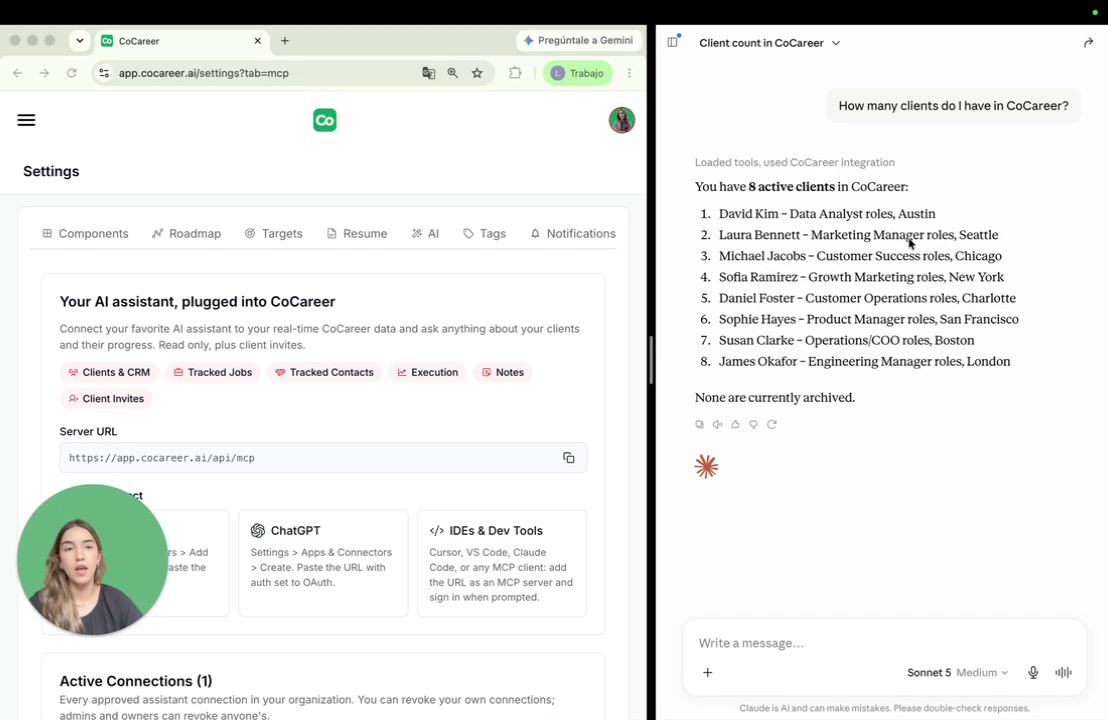Click the user message How many clients bubble

click(953, 106)
